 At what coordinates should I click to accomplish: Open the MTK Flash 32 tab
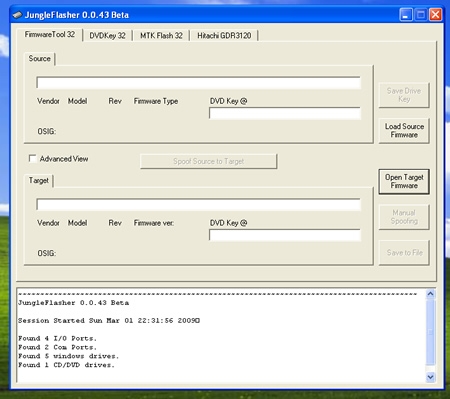(x=161, y=36)
